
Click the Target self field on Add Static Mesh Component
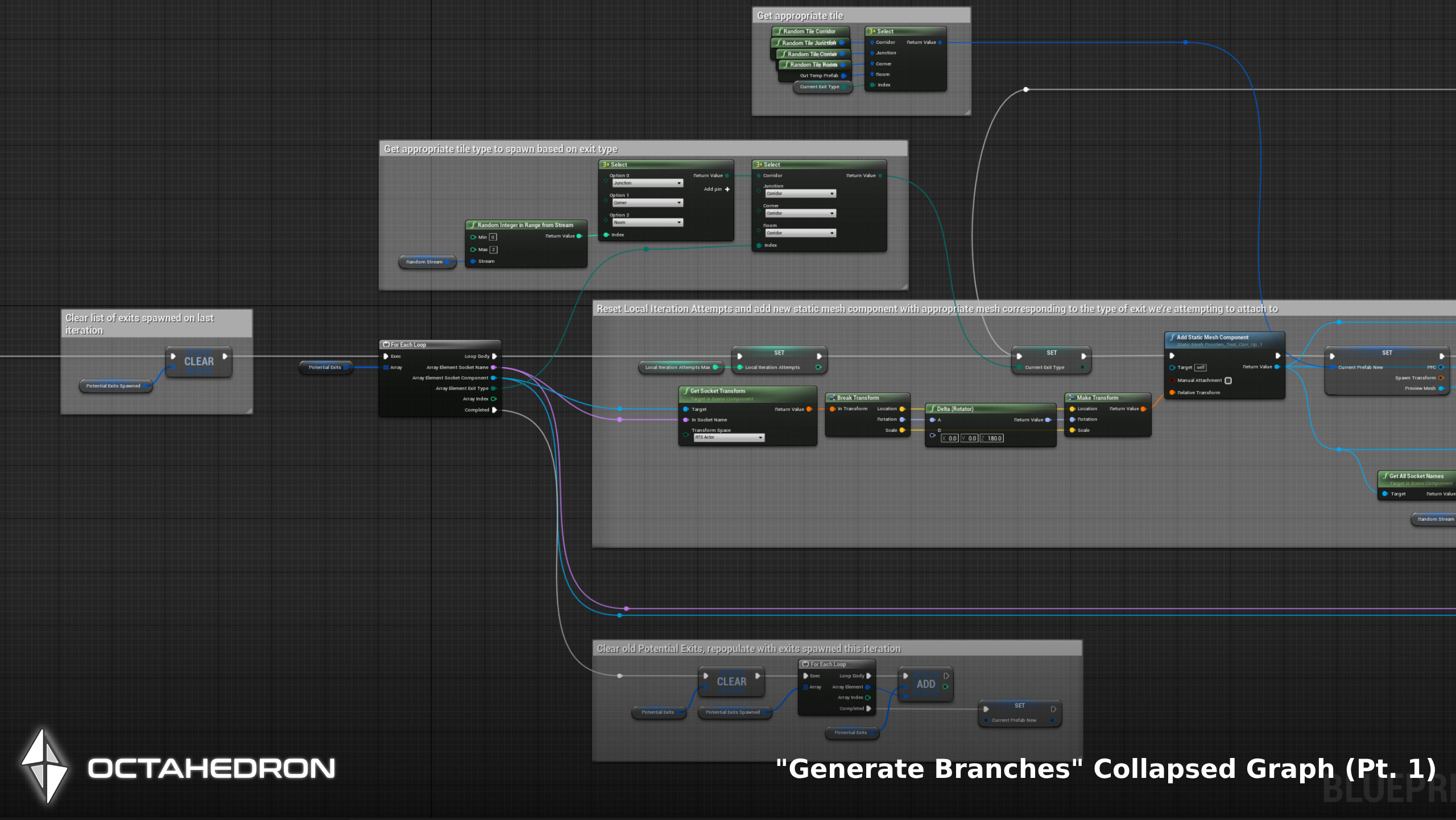[1200, 368]
